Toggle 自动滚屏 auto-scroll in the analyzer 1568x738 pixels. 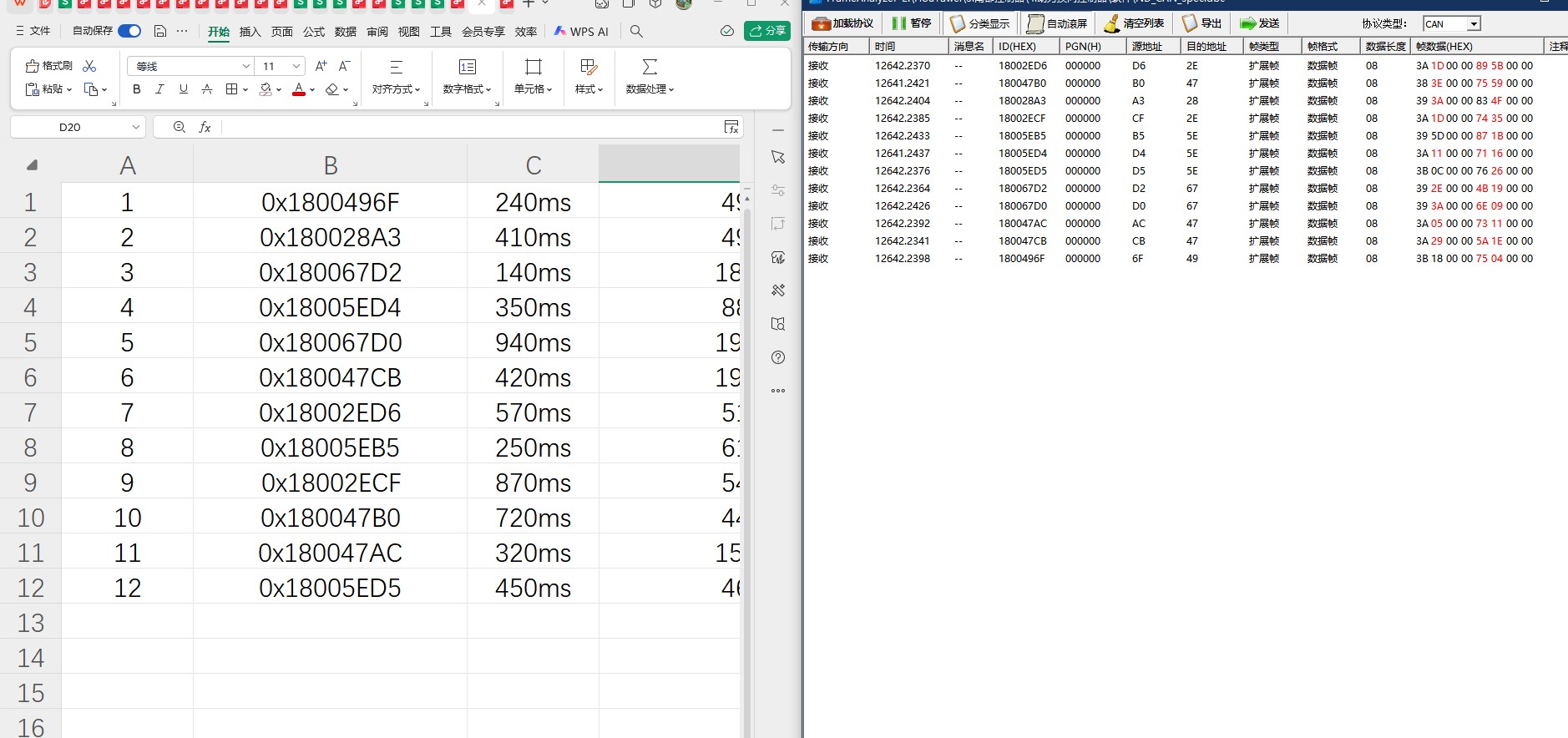[1057, 23]
